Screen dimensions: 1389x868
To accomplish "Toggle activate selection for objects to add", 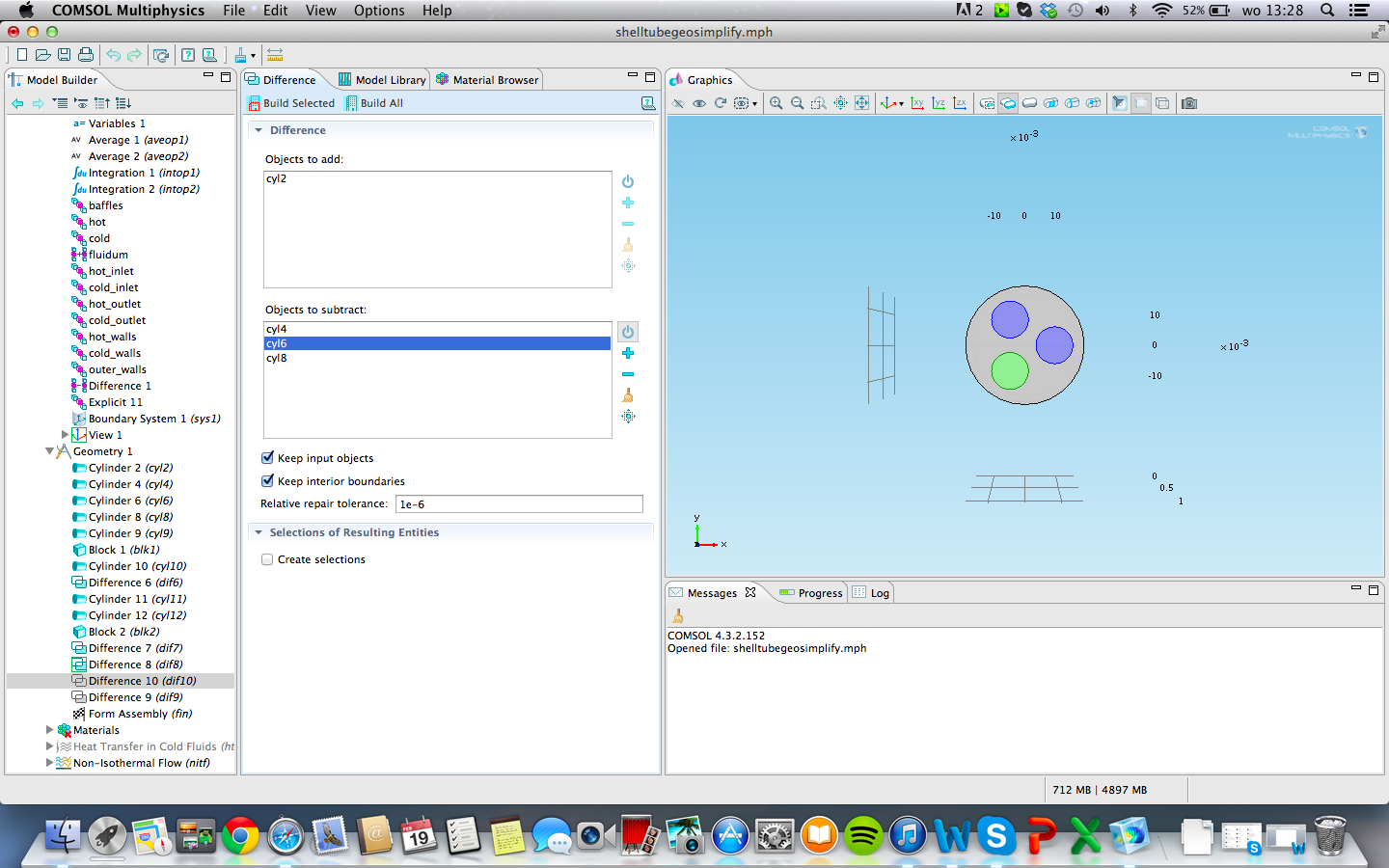I will tap(628, 181).
